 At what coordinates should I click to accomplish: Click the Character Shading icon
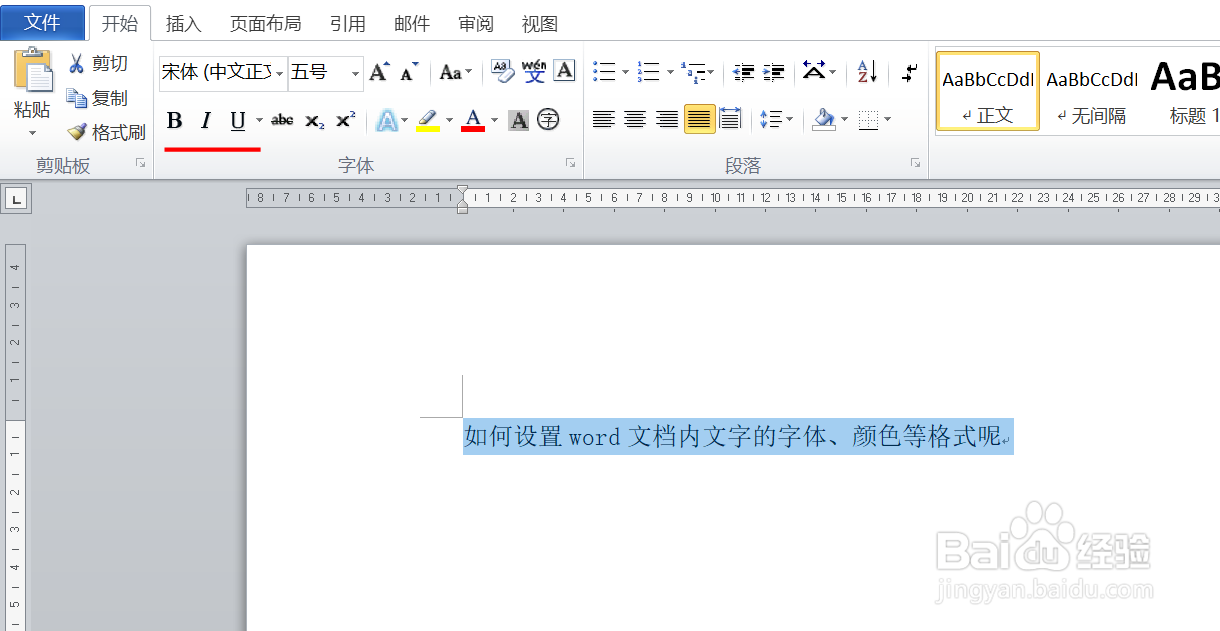(x=519, y=121)
